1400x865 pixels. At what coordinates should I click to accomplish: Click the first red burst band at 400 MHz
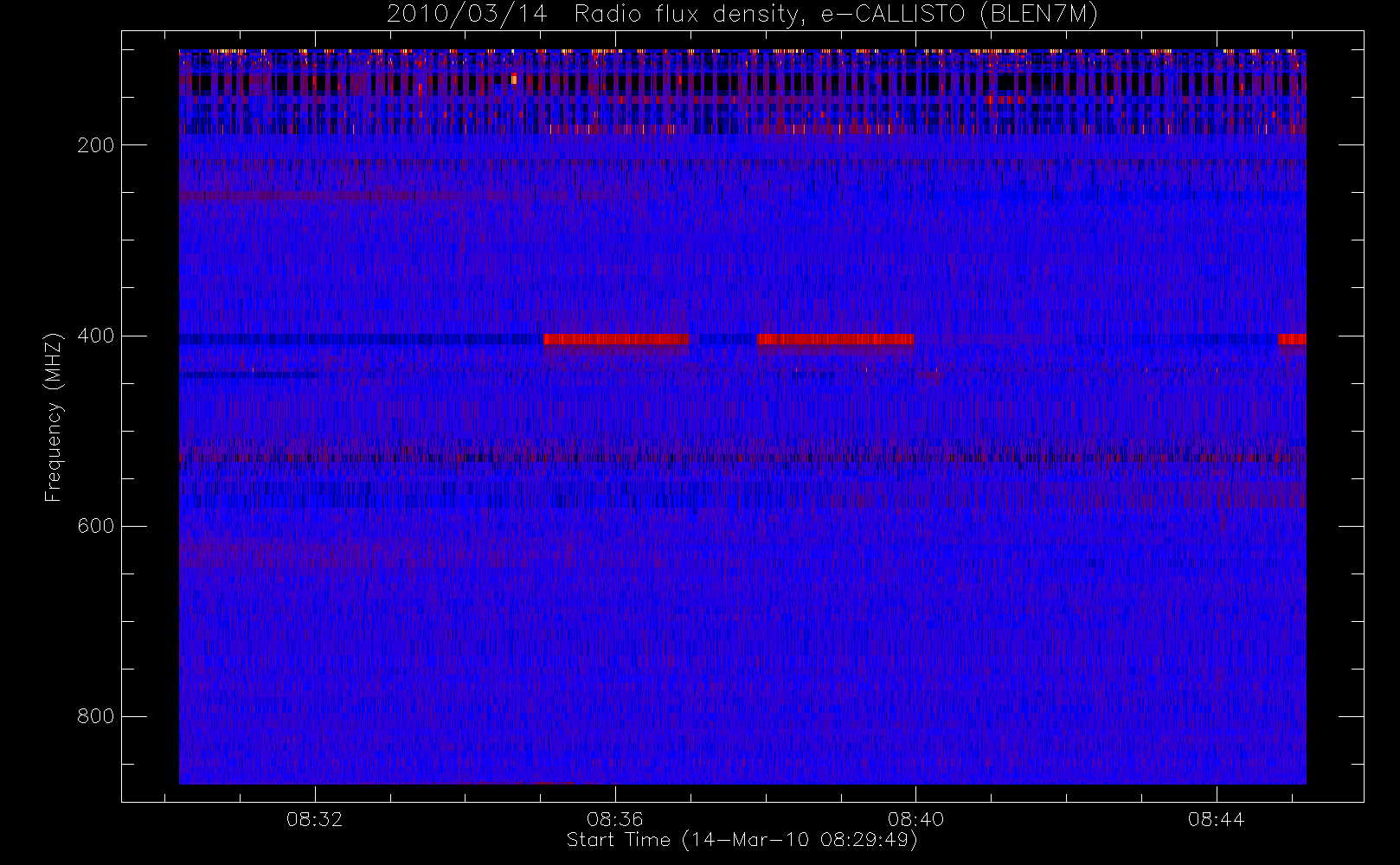tap(616, 339)
